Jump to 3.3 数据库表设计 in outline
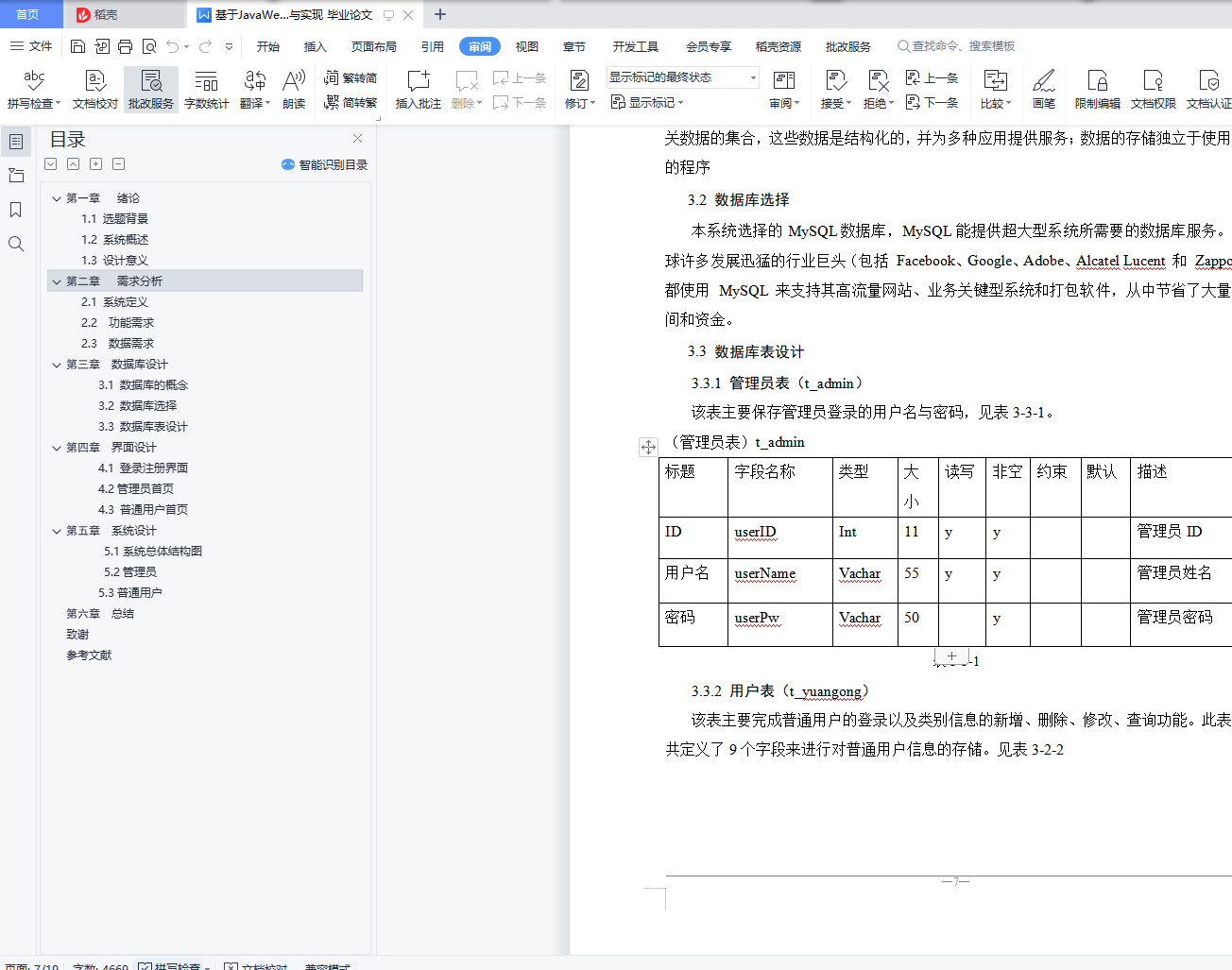The width and height of the screenshot is (1232, 970). pyautogui.click(x=143, y=427)
